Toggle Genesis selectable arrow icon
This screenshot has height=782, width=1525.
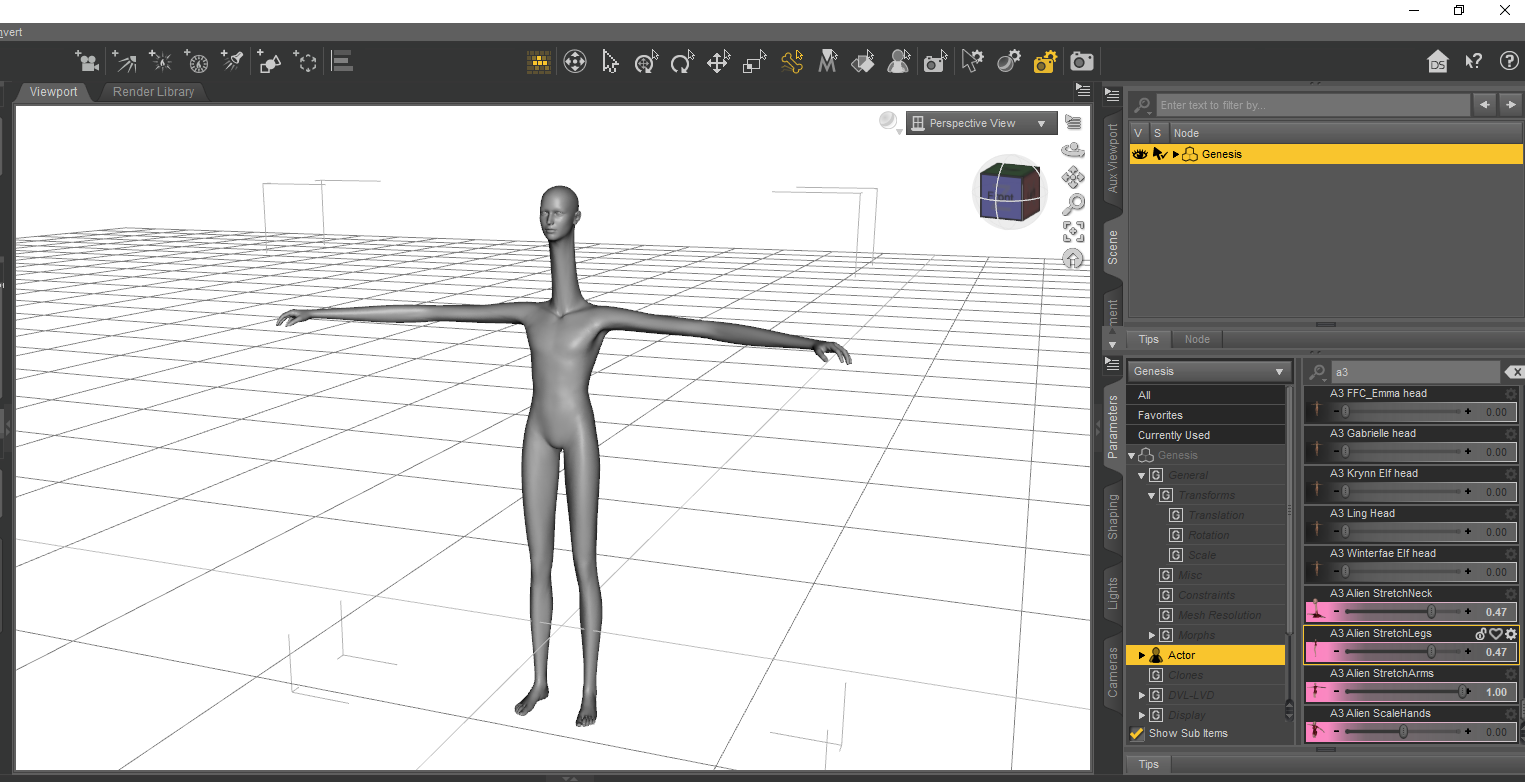click(1159, 154)
